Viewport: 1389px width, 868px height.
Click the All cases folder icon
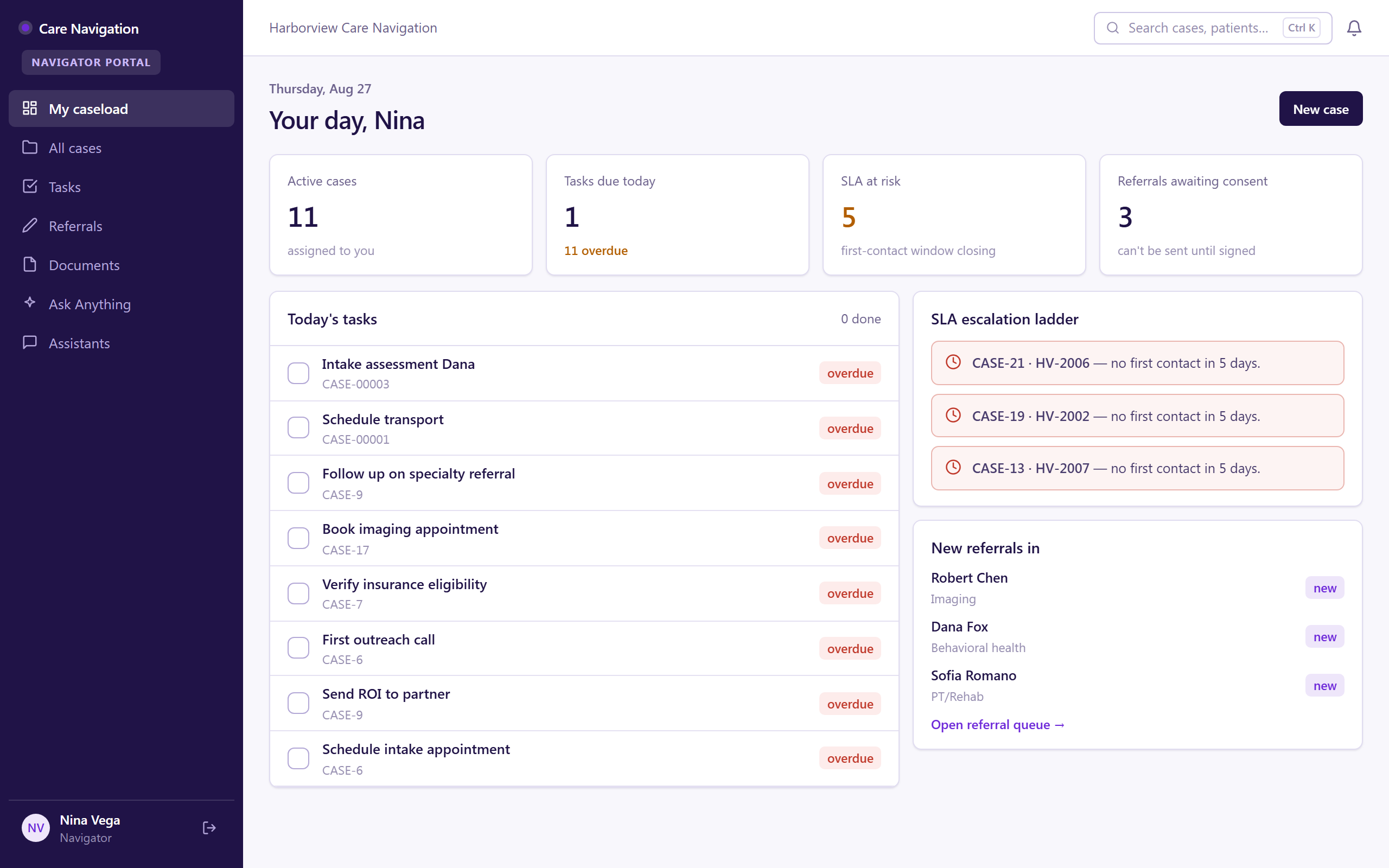pyautogui.click(x=30, y=148)
